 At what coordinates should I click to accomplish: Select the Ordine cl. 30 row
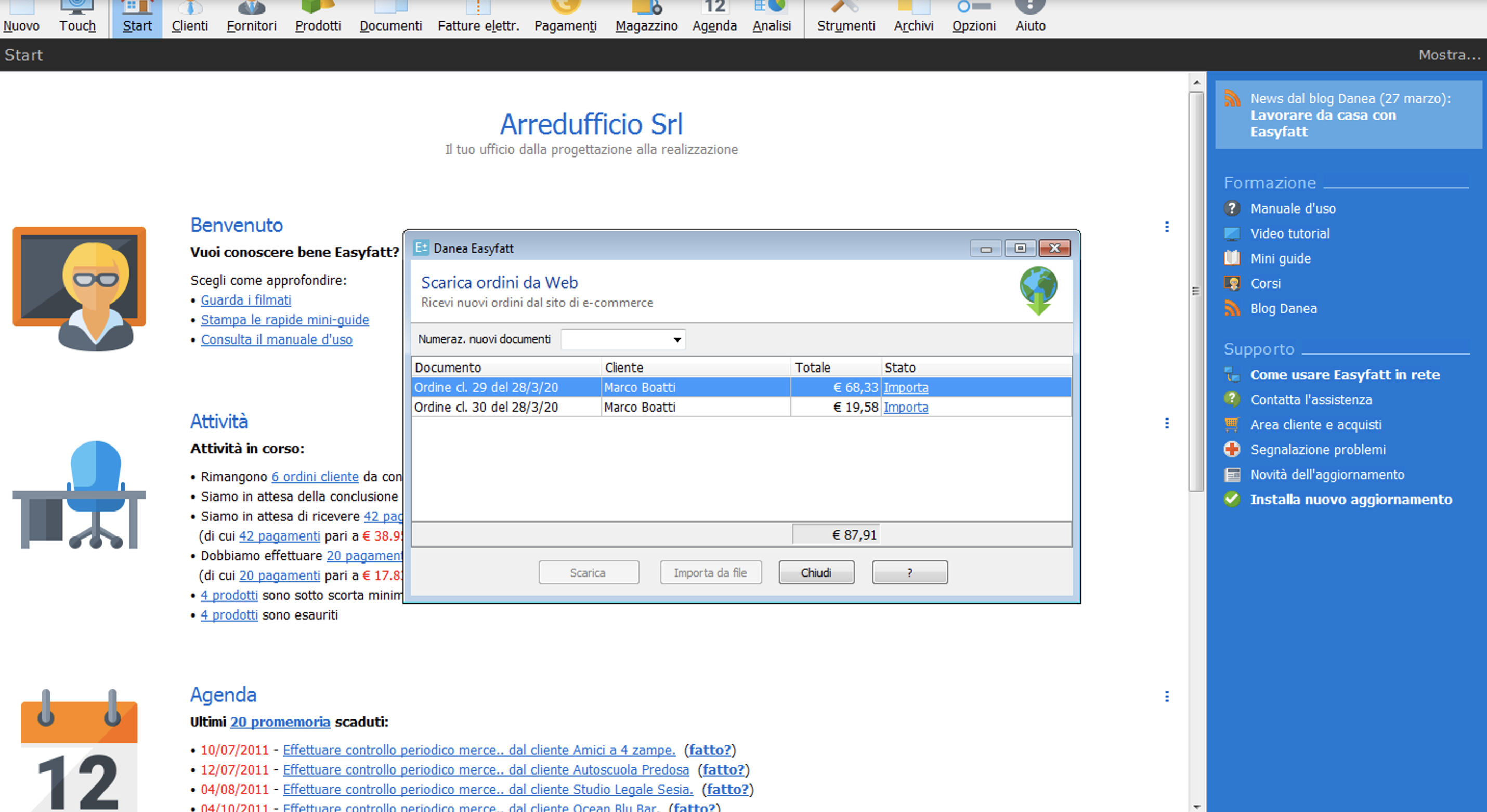coord(741,407)
